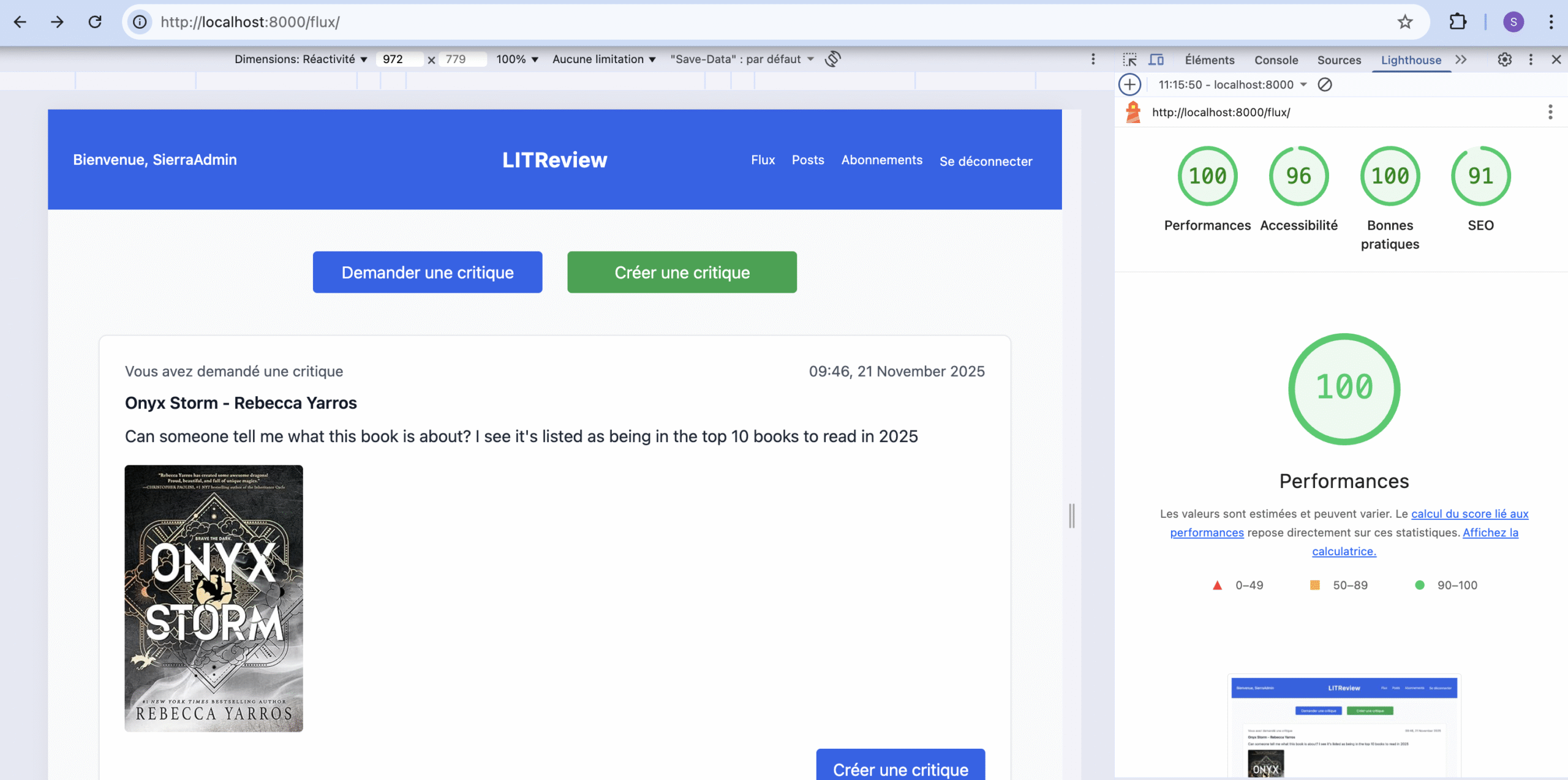Click the new Lighthouse report plus icon
The height and width of the screenshot is (780, 1568).
pyautogui.click(x=1130, y=84)
